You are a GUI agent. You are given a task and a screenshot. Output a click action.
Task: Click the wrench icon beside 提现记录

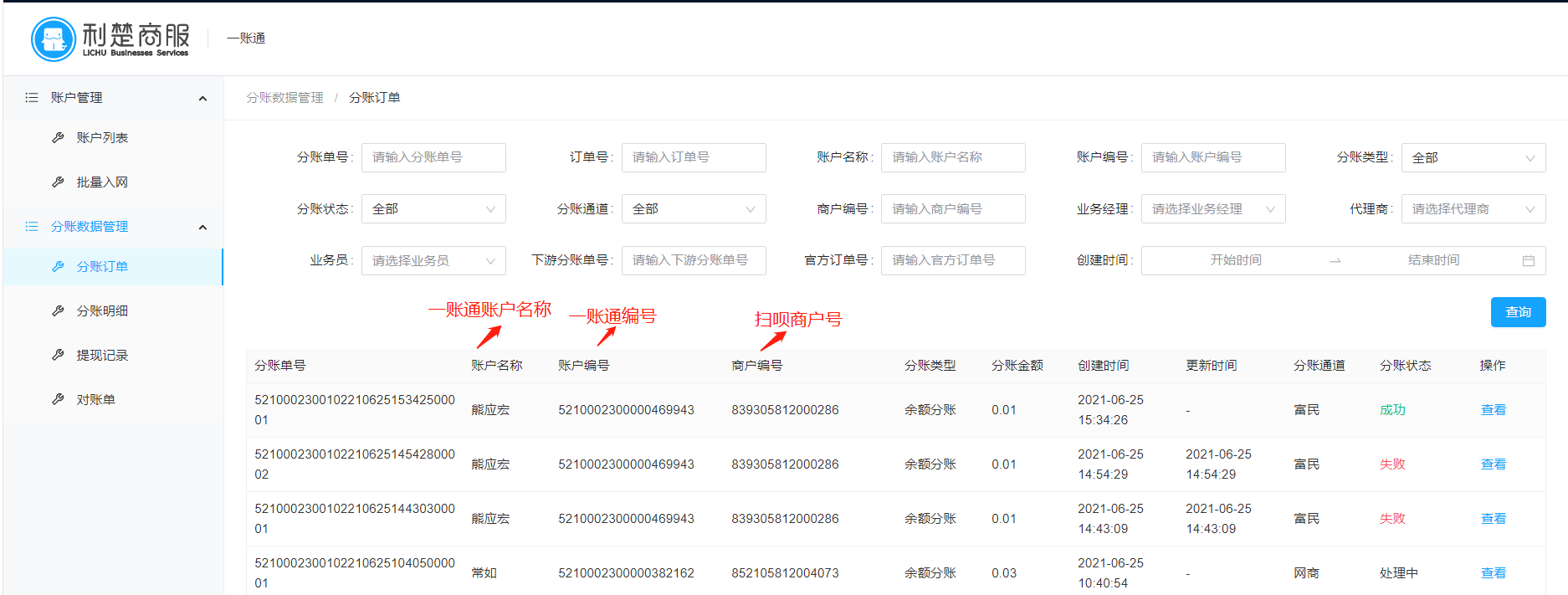tap(58, 356)
